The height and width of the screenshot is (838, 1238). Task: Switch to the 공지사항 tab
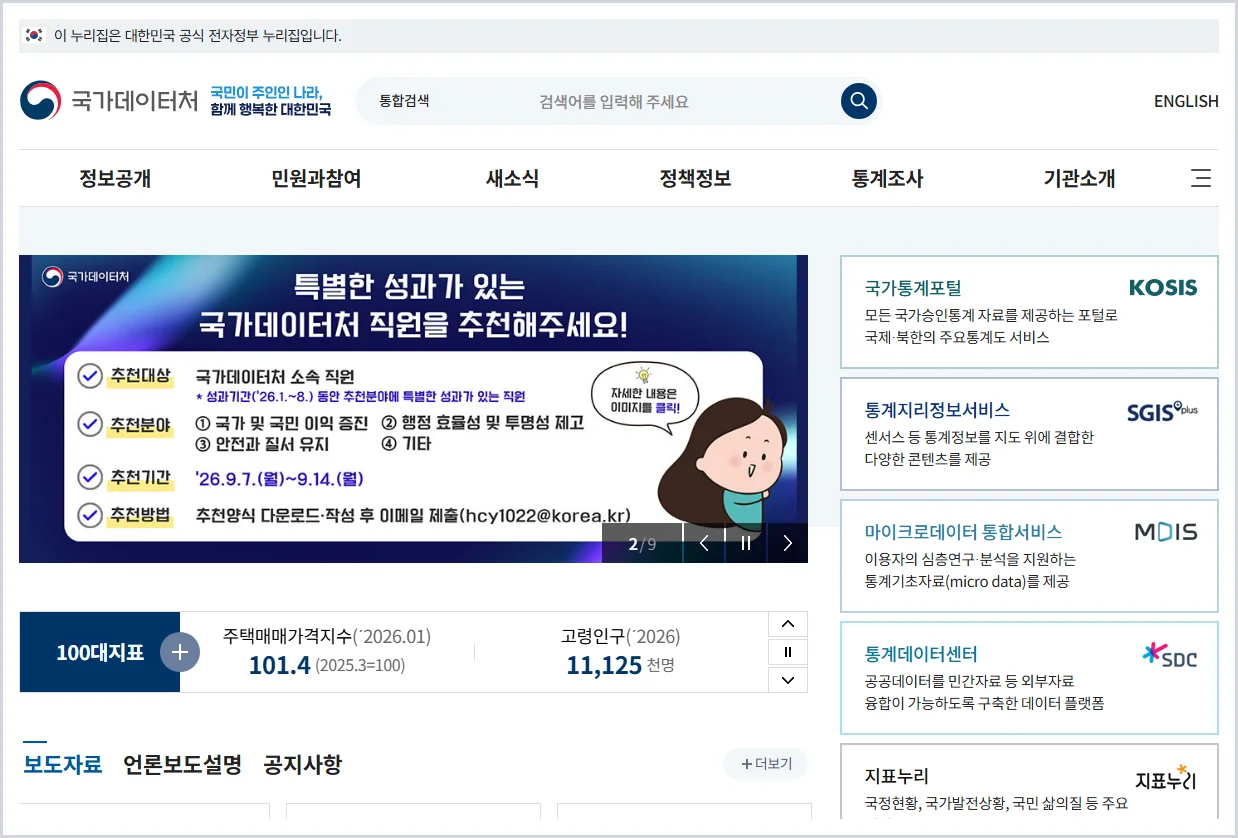click(x=303, y=765)
